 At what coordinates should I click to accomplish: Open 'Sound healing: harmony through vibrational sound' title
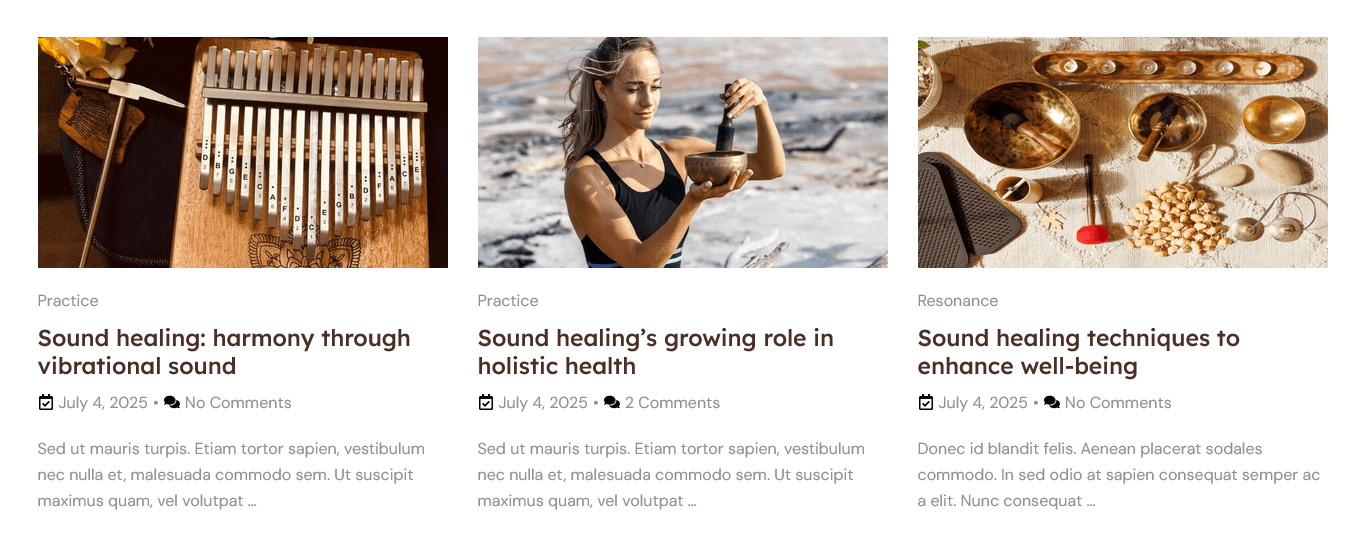224,352
